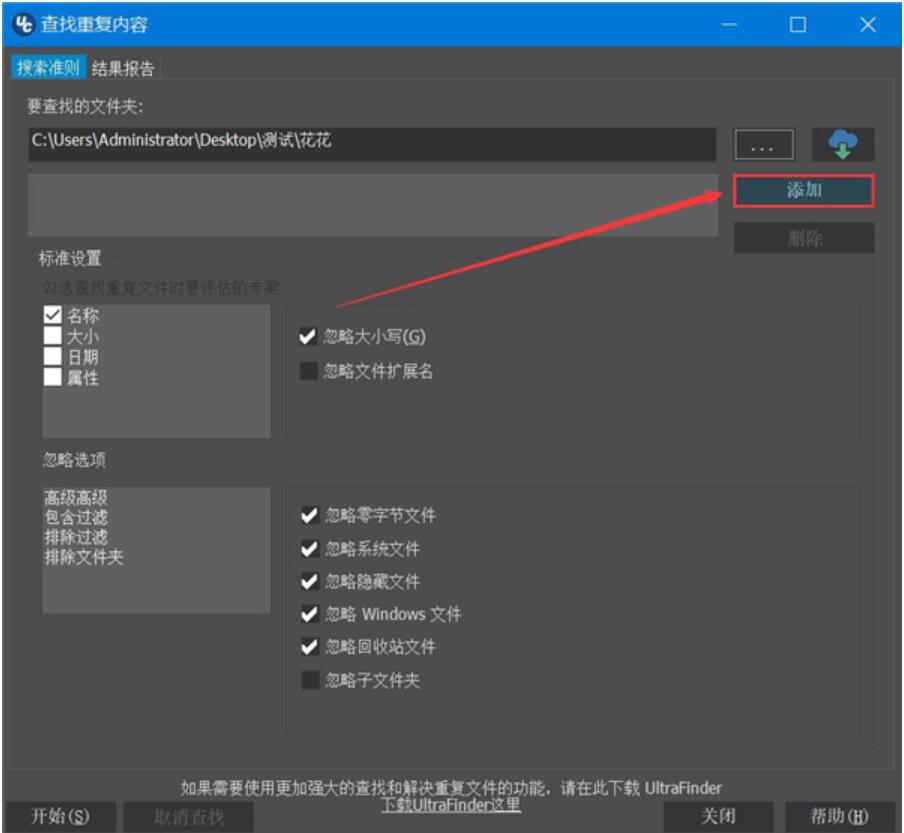Open help with 帮助(H) button

point(839,816)
